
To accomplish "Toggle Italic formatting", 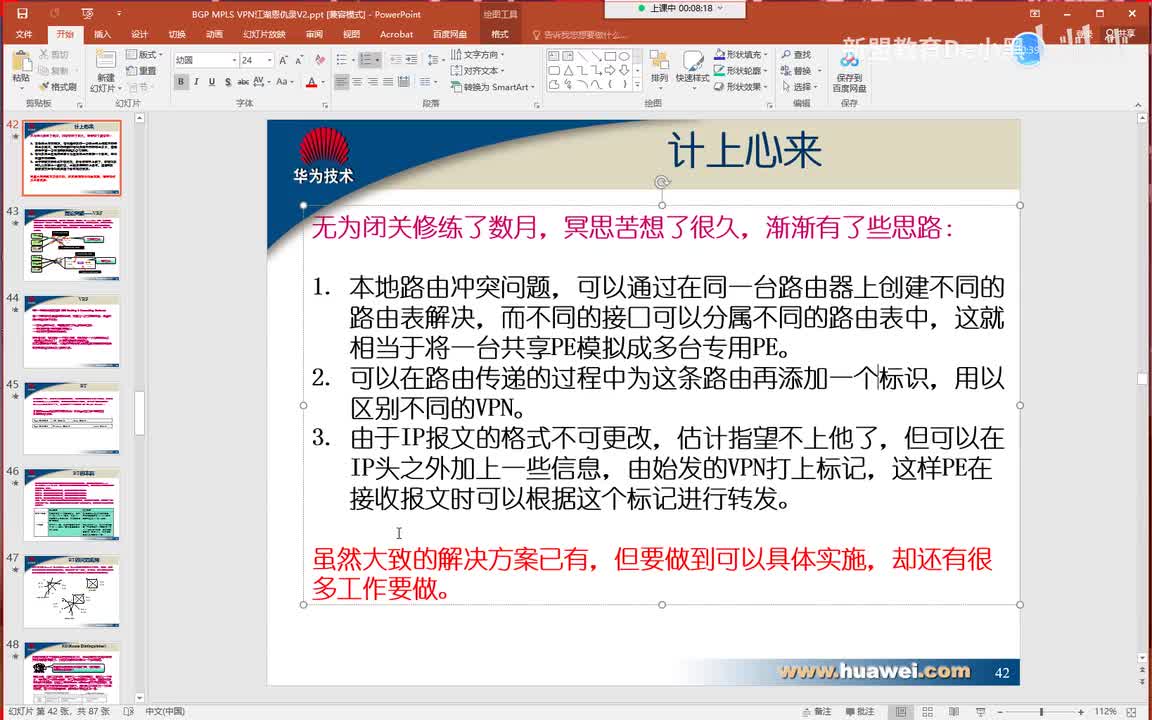I will [196, 82].
